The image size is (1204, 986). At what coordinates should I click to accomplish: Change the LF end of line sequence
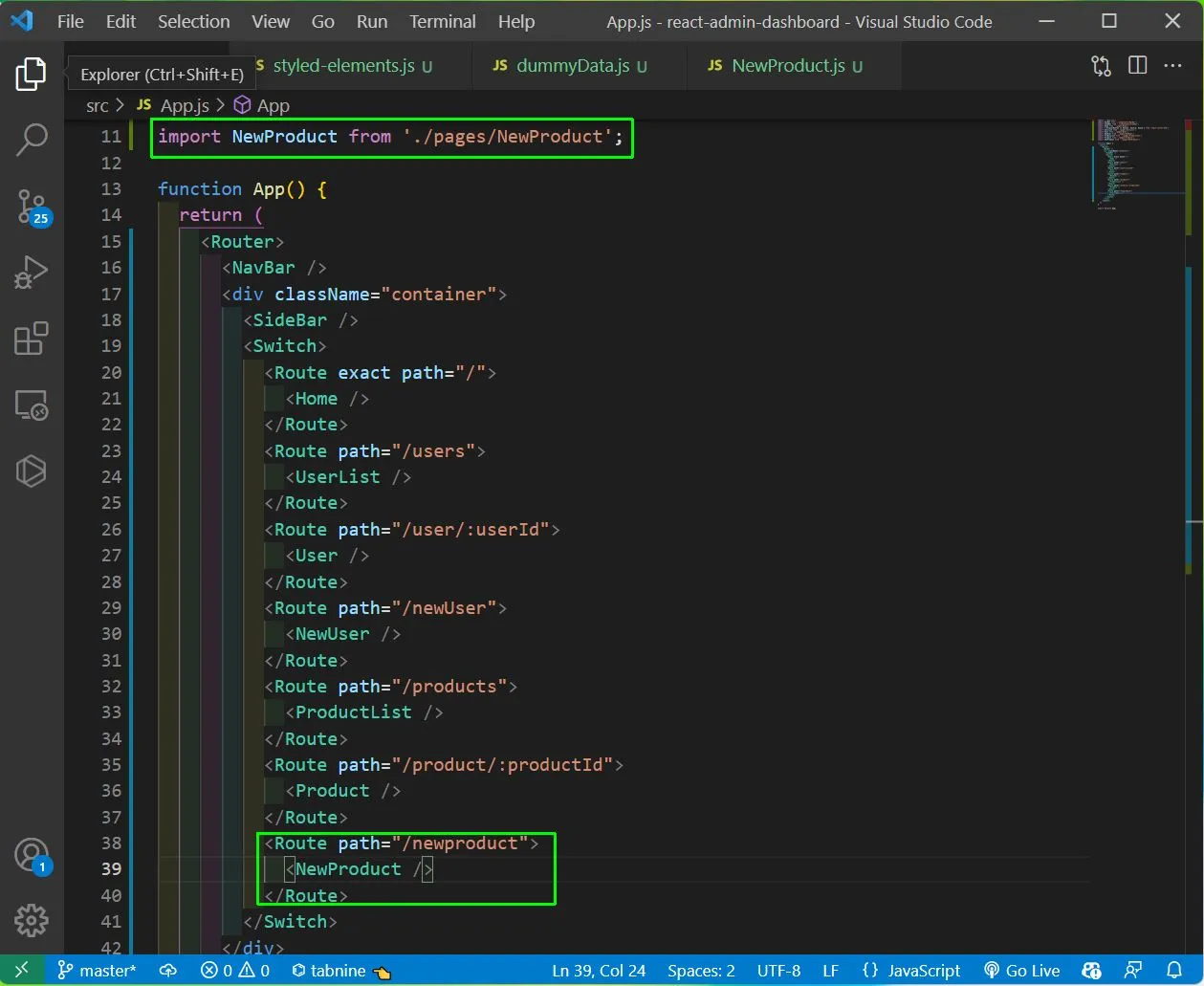click(x=830, y=970)
